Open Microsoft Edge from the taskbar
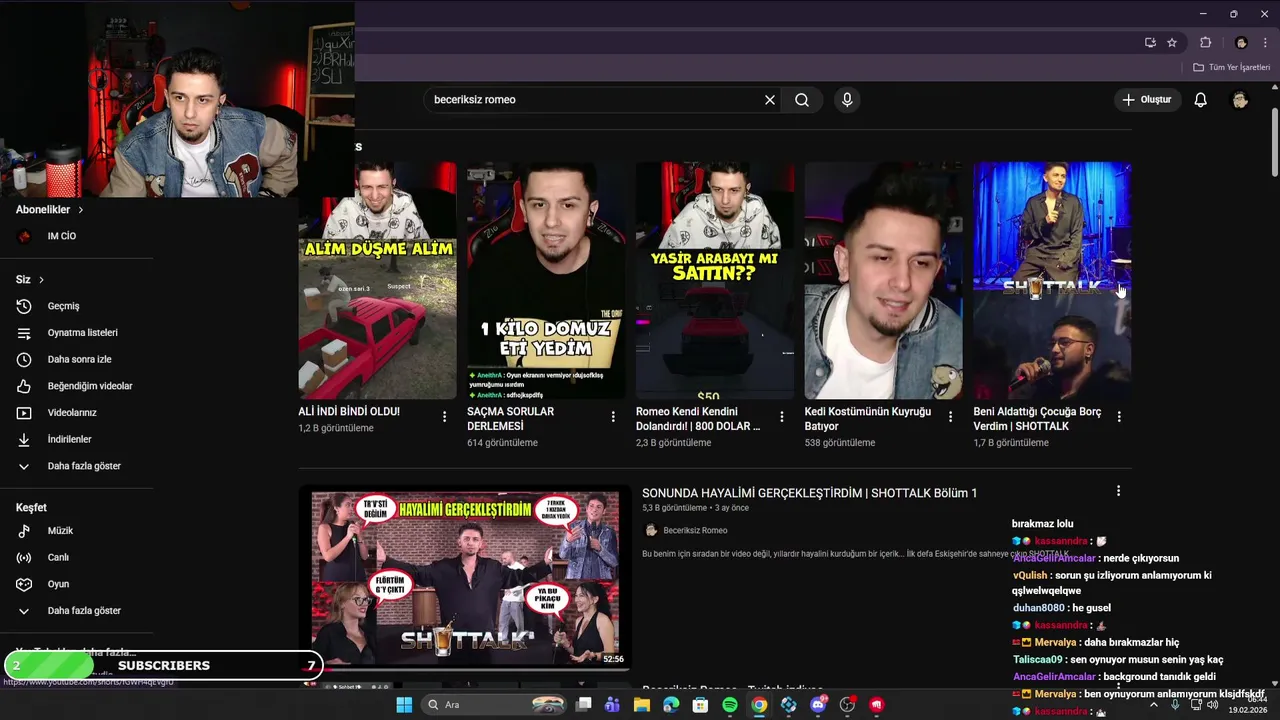The image size is (1280, 720). tap(671, 705)
